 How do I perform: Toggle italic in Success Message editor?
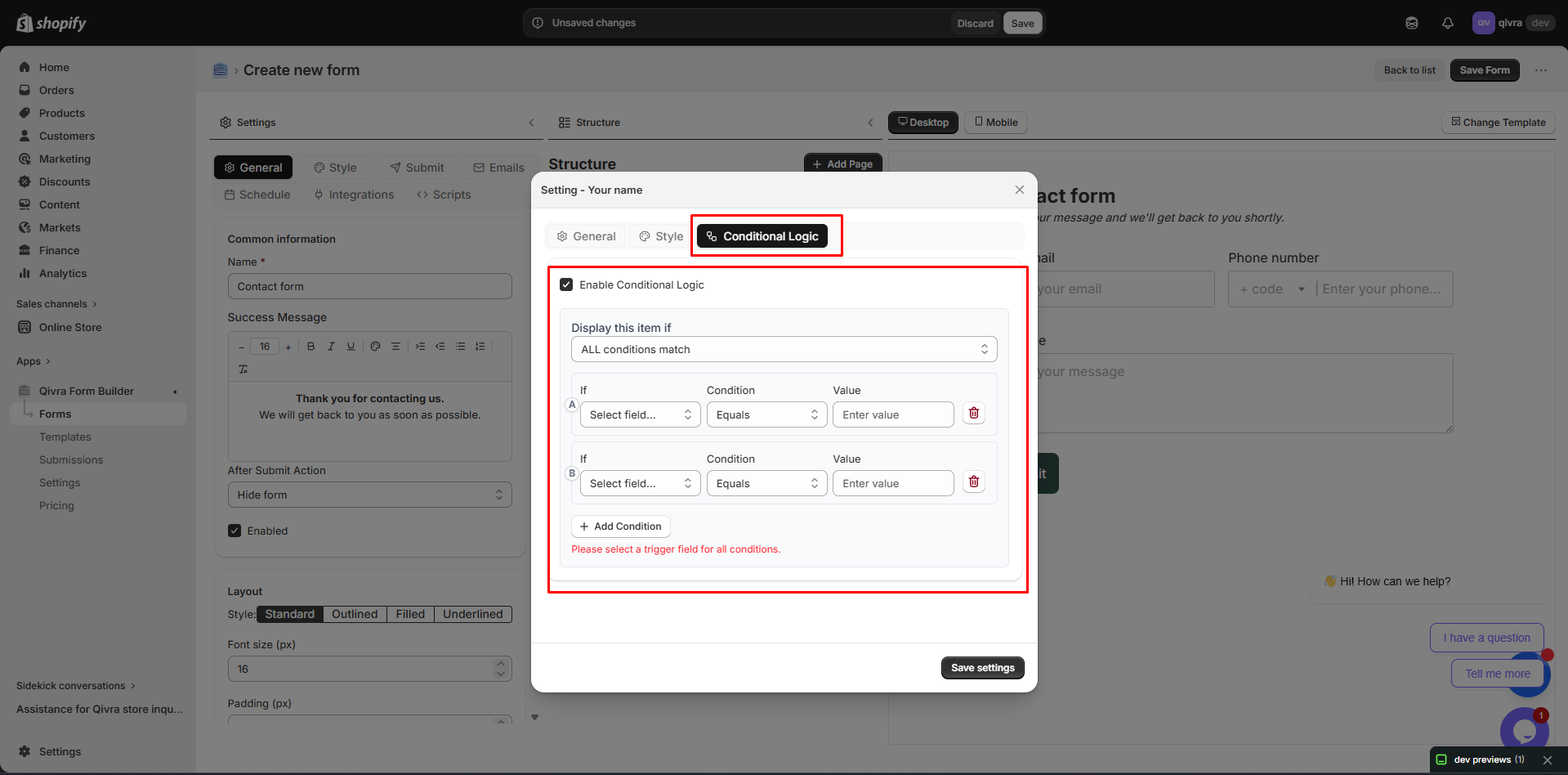pos(331,347)
